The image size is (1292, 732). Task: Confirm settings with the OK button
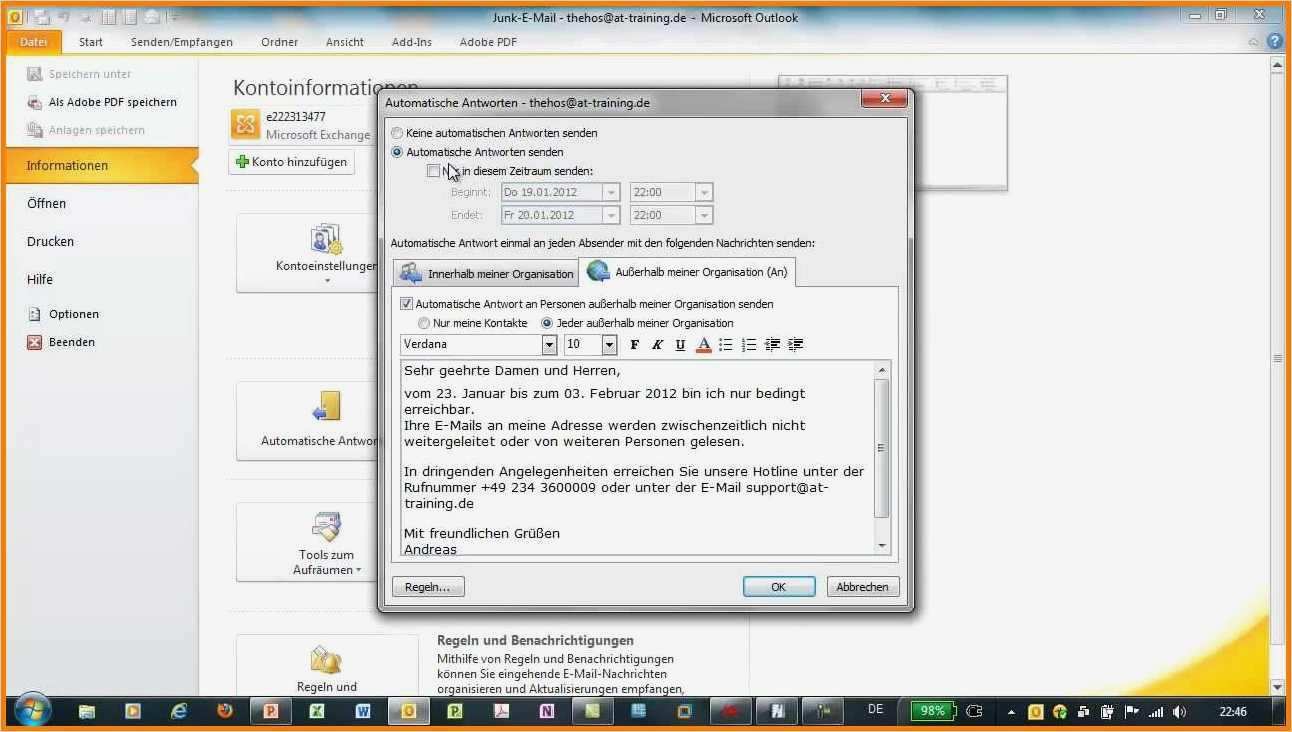pos(778,587)
